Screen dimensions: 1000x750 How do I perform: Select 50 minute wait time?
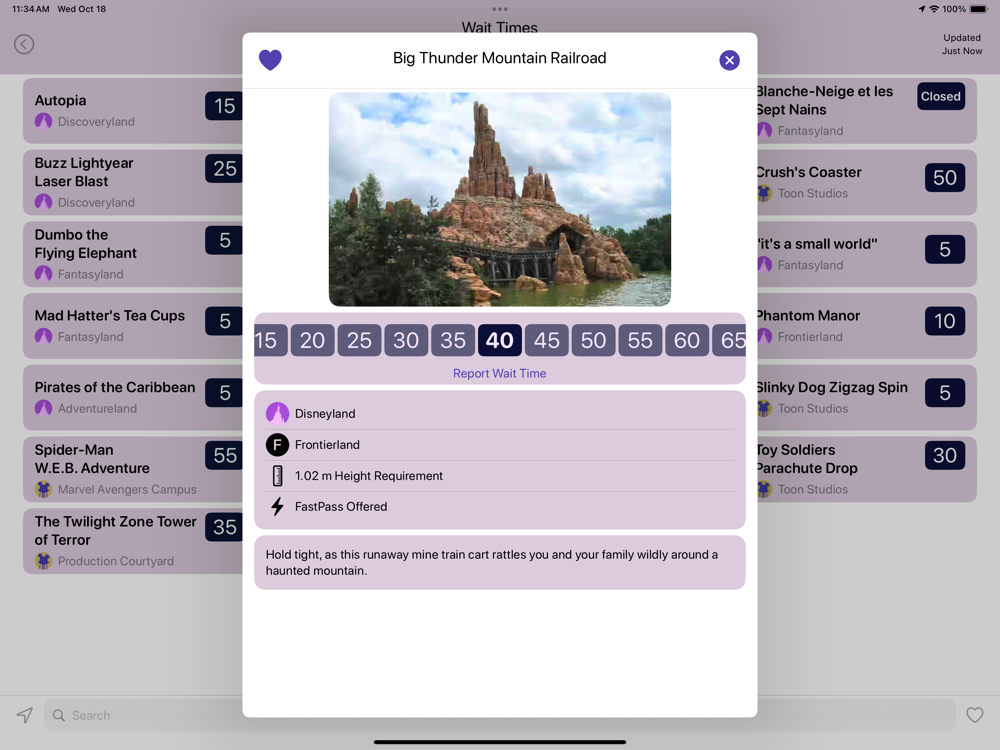tap(593, 340)
